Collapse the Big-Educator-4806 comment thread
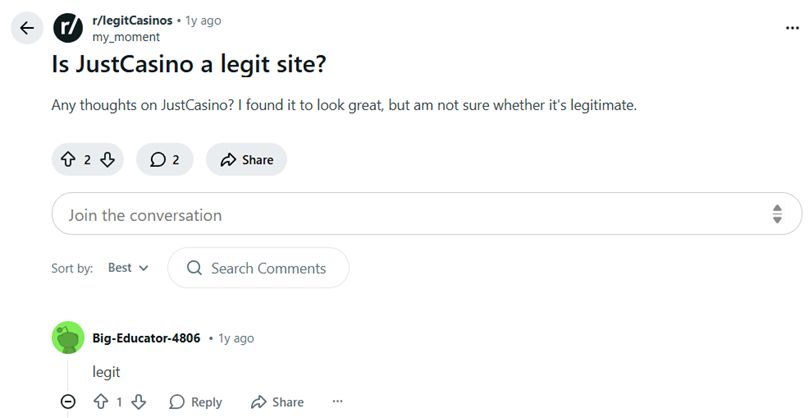 [x=68, y=402]
